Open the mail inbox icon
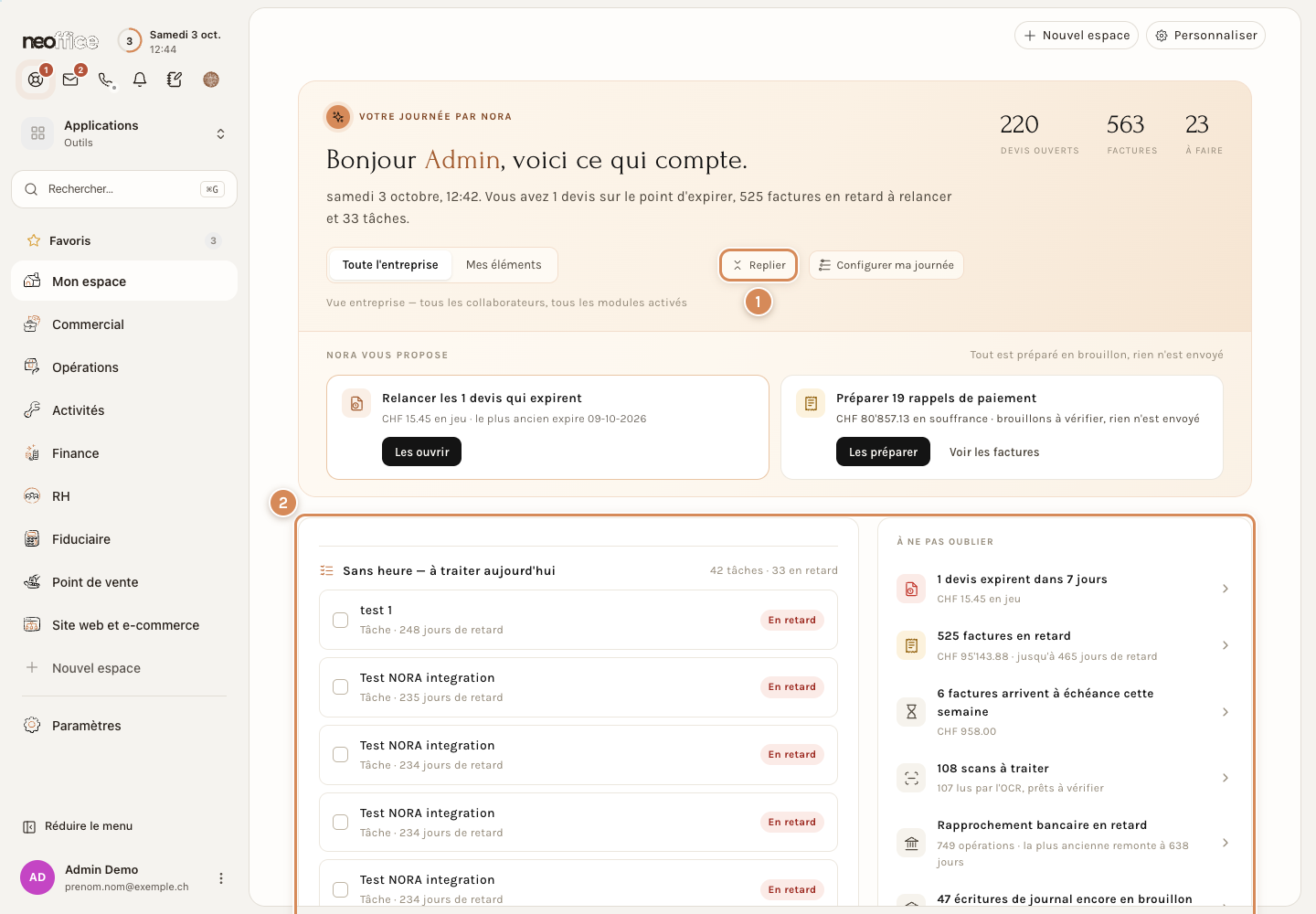Viewport: 1316px width, 914px height. (x=70, y=80)
